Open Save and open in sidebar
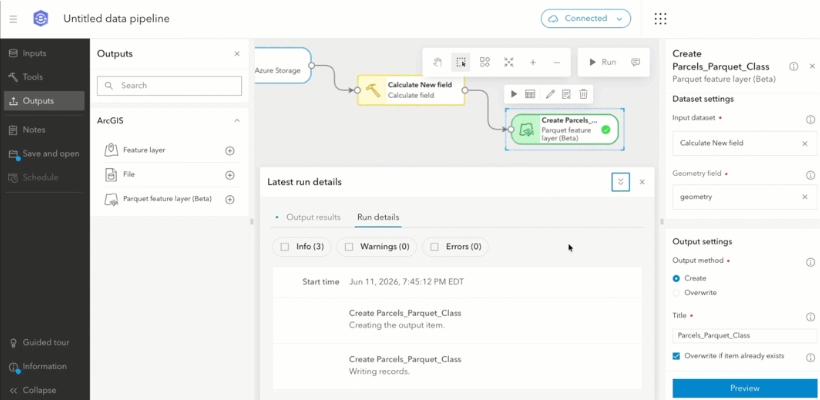This screenshot has width=820, height=400. (x=44, y=154)
